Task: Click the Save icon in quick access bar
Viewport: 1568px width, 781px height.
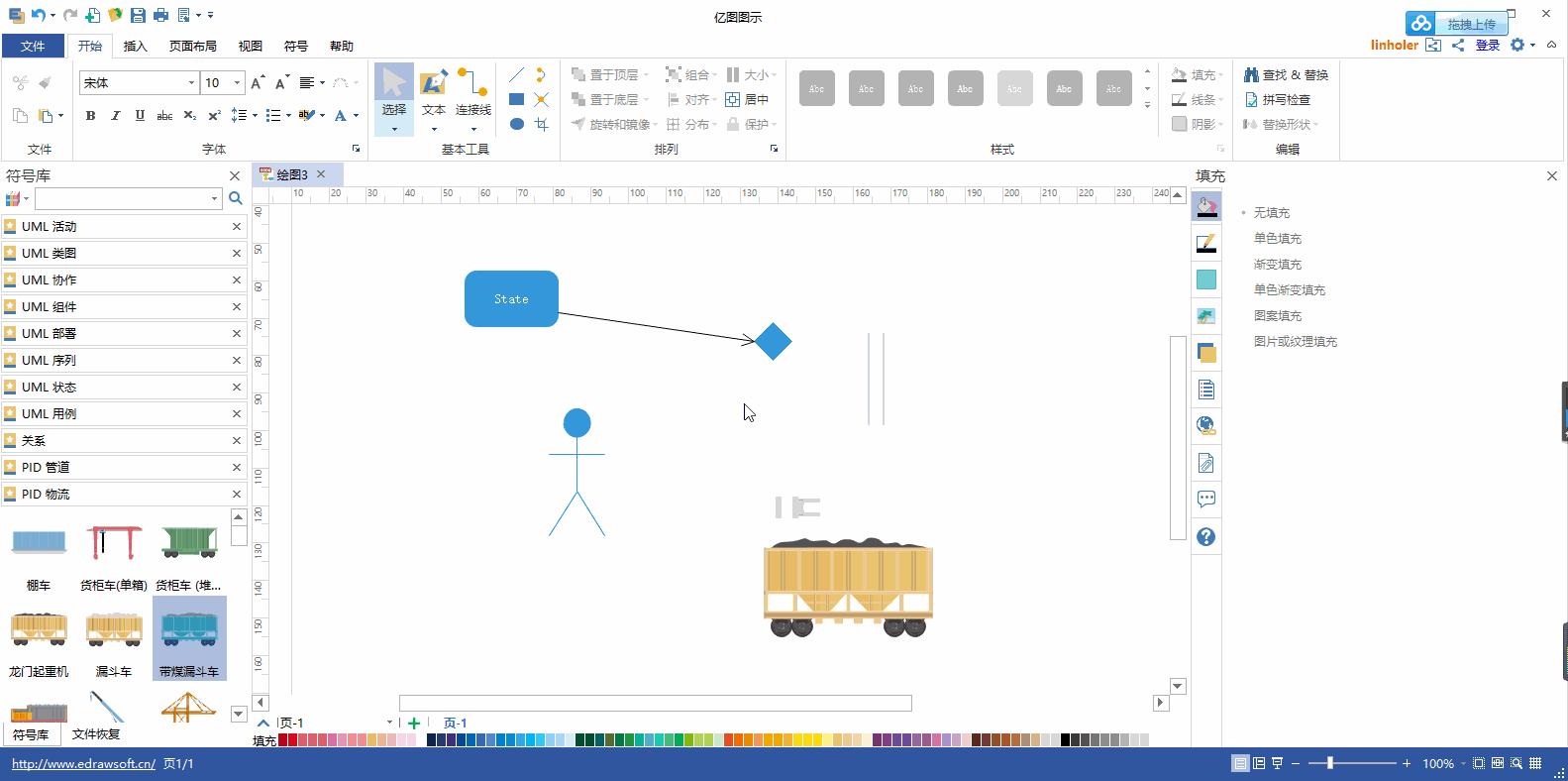Action: (138, 15)
